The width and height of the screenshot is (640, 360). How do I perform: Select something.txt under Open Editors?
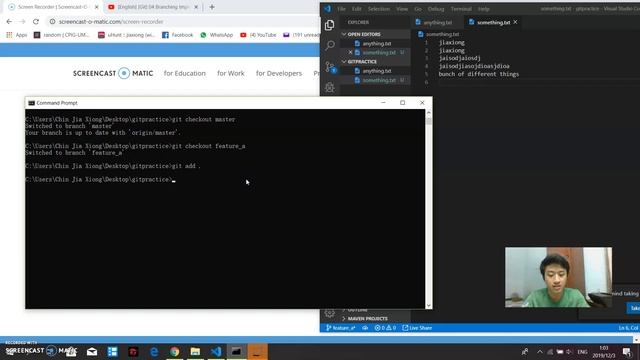[379, 53]
